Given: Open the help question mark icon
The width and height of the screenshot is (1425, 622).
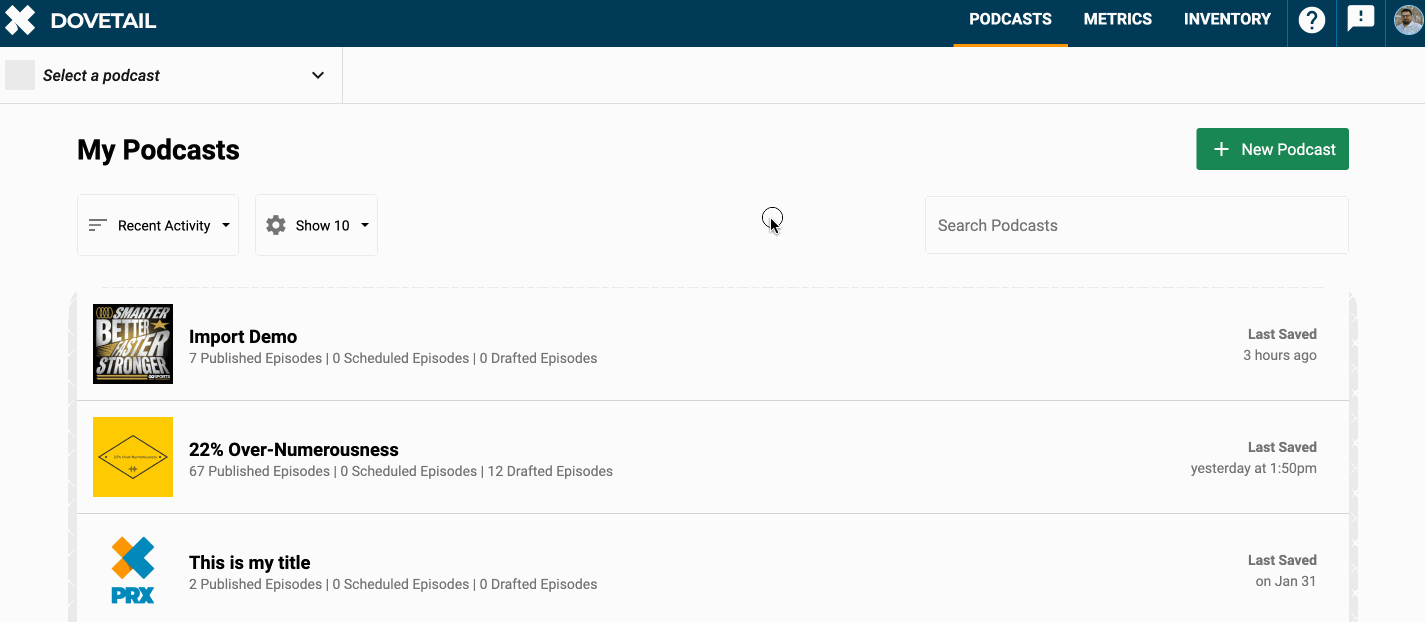Looking at the screenshot, I should [x=1311, y=20].
